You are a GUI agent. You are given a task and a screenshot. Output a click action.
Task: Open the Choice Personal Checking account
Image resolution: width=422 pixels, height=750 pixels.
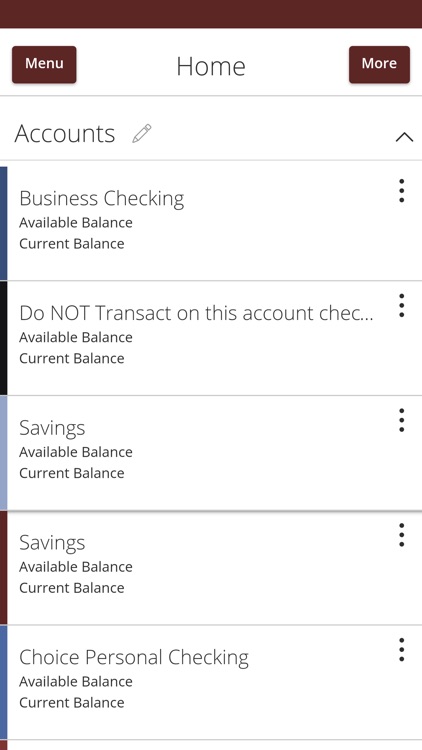click(134, 658)
